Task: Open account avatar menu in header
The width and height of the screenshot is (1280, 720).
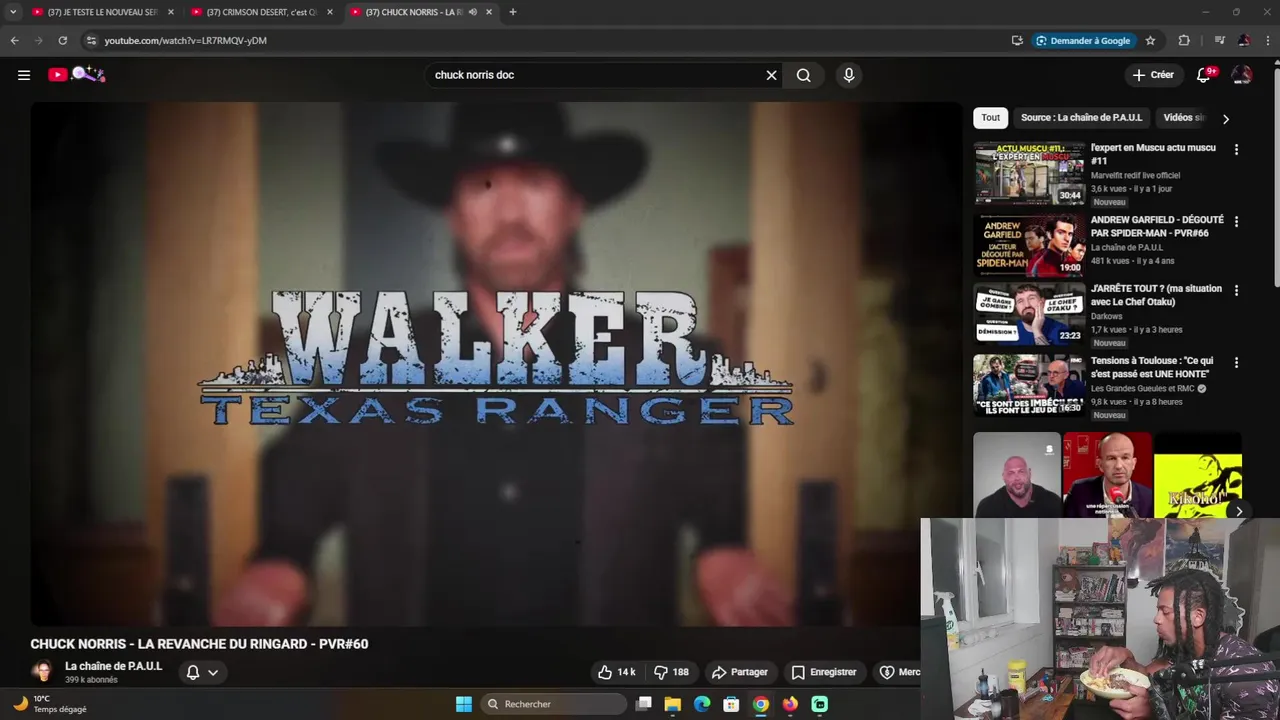Action: [x=1241, y=75]
